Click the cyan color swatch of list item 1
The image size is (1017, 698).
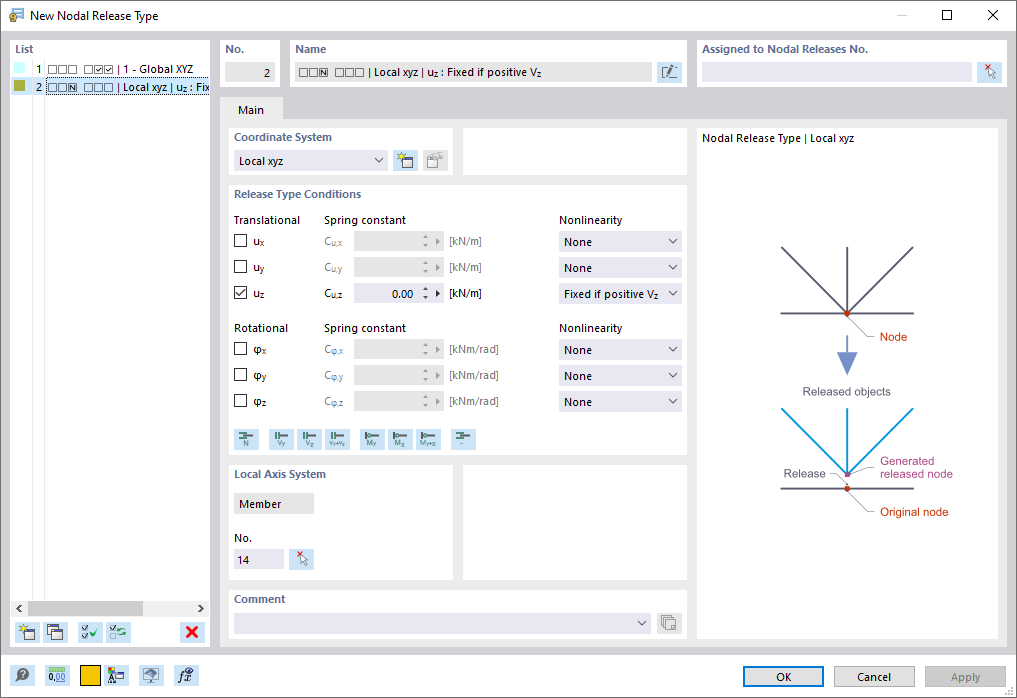(19, 68)
